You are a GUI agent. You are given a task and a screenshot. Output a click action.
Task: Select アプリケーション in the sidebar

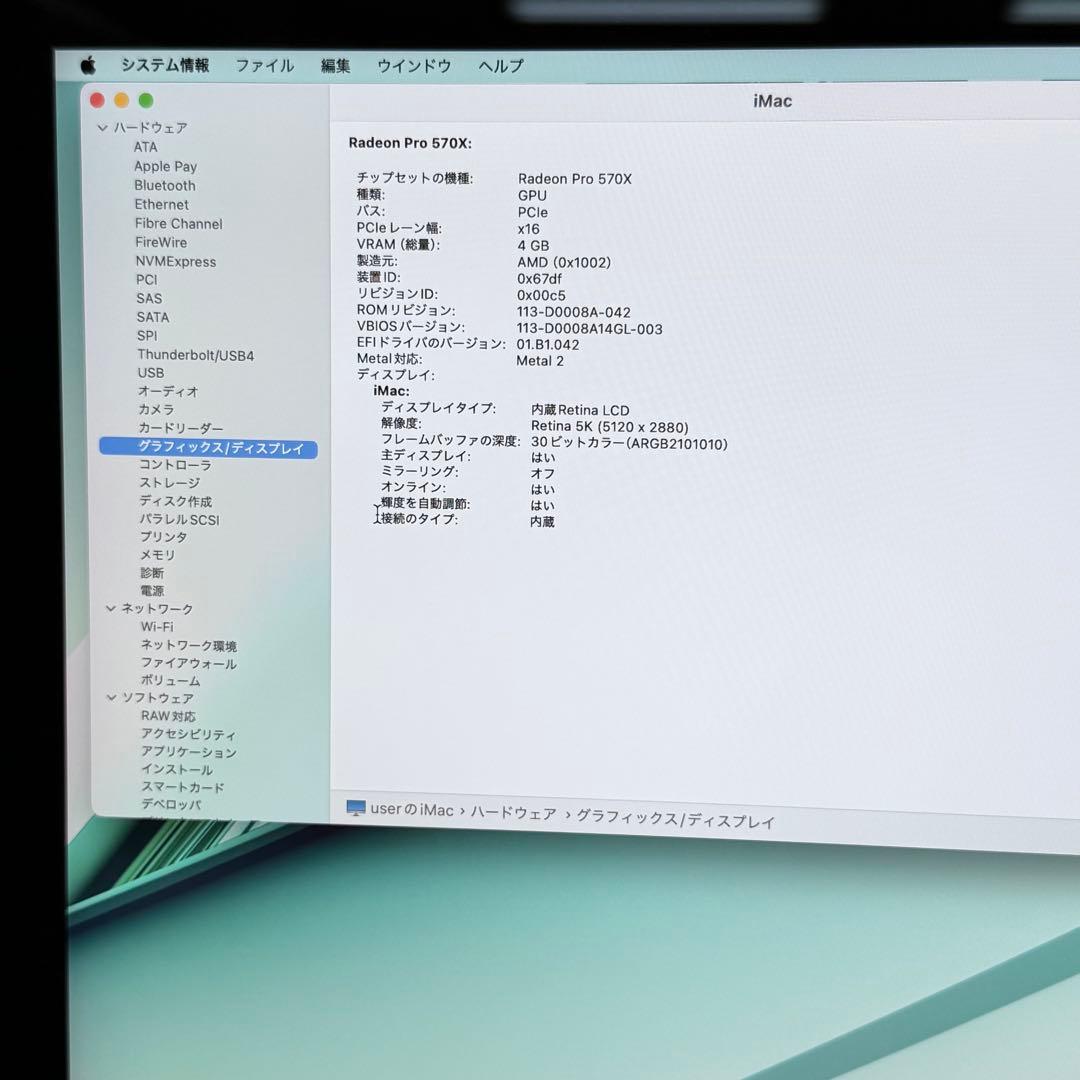(189, 752)
